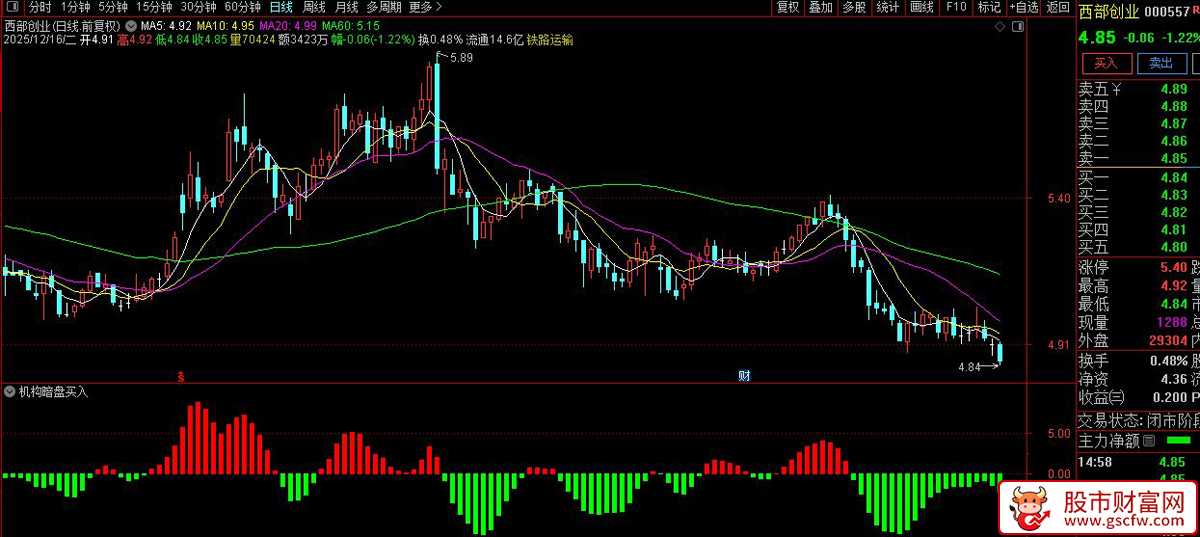Add stock to watchlist with +自选
The width and height of the screenshot is (1200, 537).
point(1022,7)
